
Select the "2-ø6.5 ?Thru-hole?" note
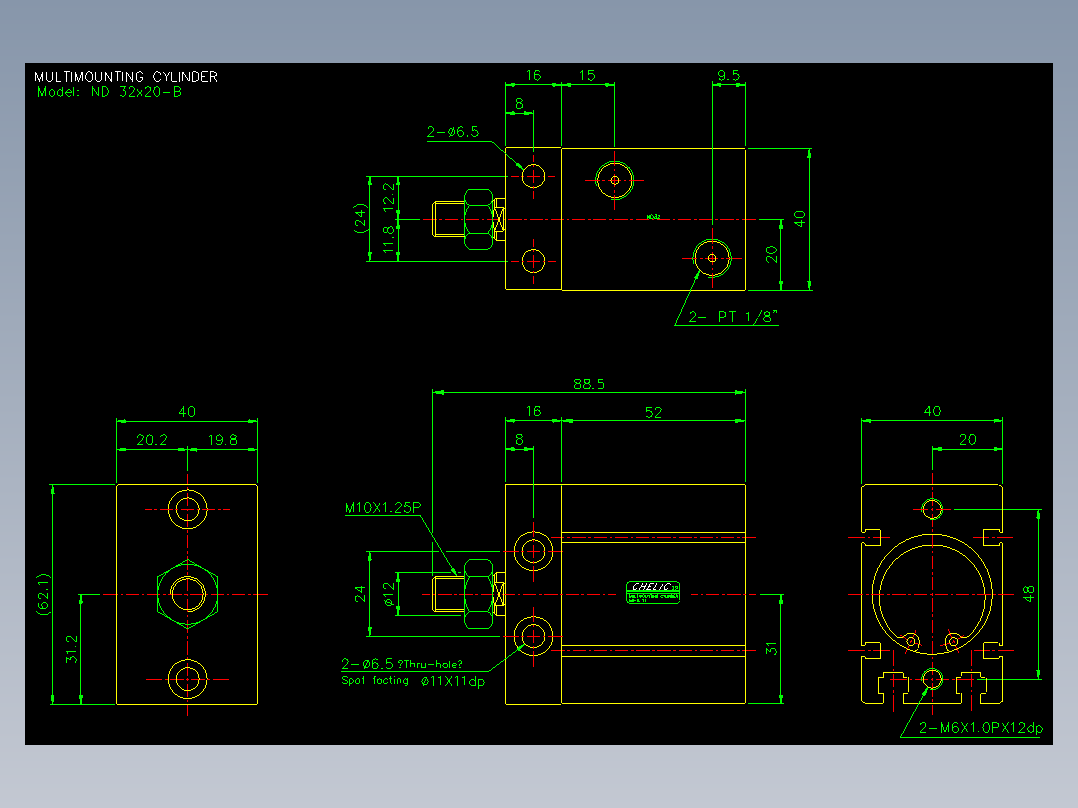(x=402, y=664)
